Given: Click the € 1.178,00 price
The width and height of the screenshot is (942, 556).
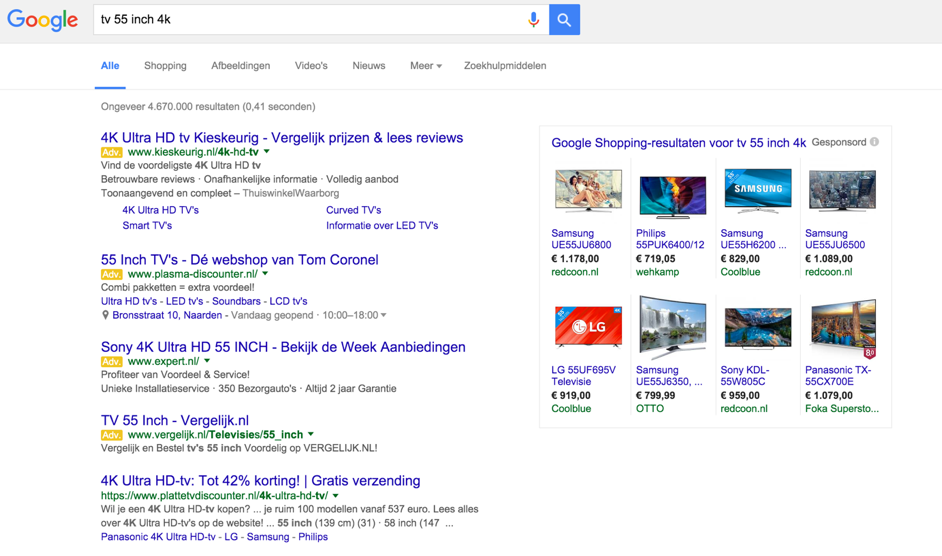Looking at the screenshot, I should coord(575,258).
